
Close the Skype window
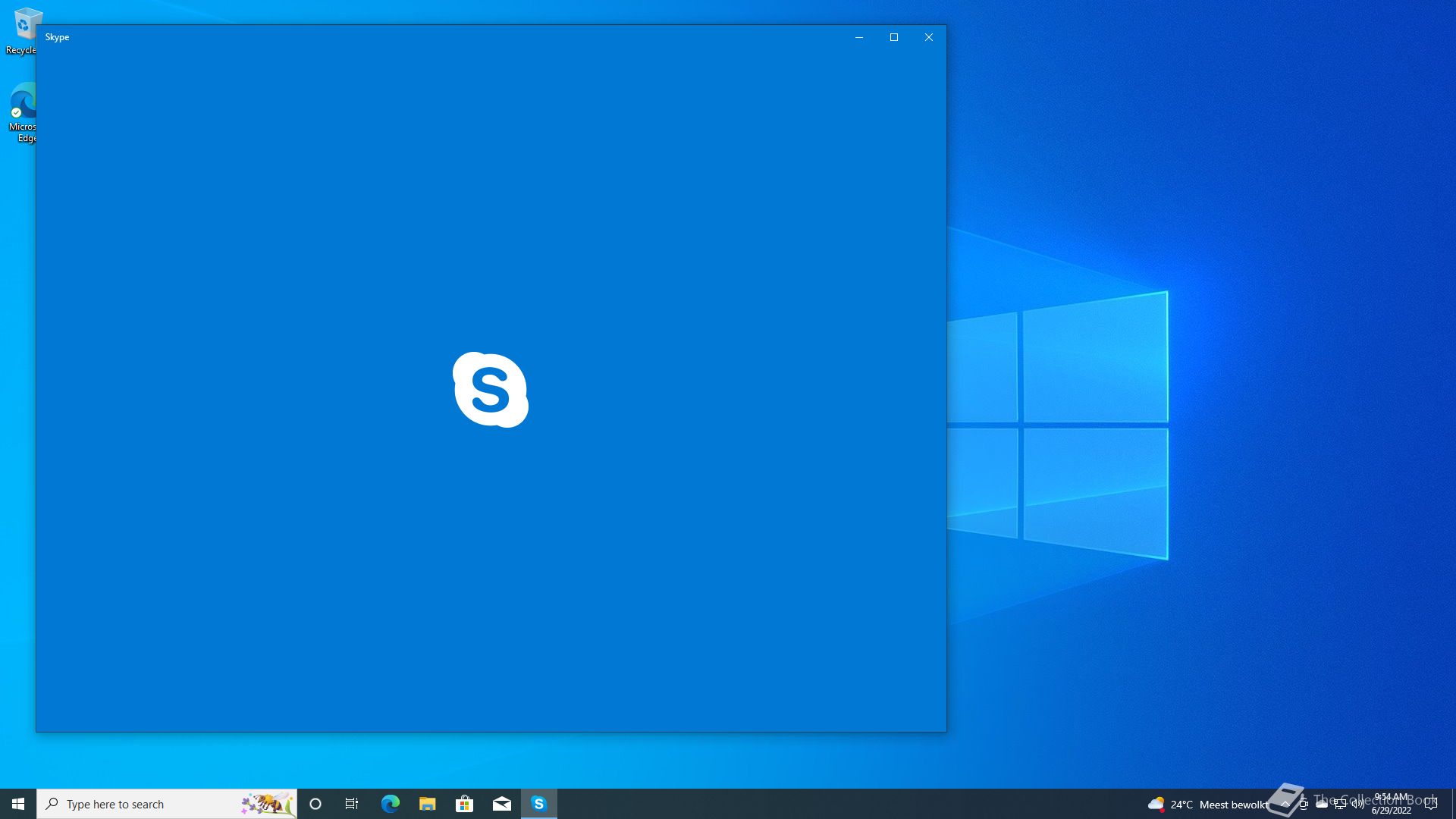pos(929,37)
